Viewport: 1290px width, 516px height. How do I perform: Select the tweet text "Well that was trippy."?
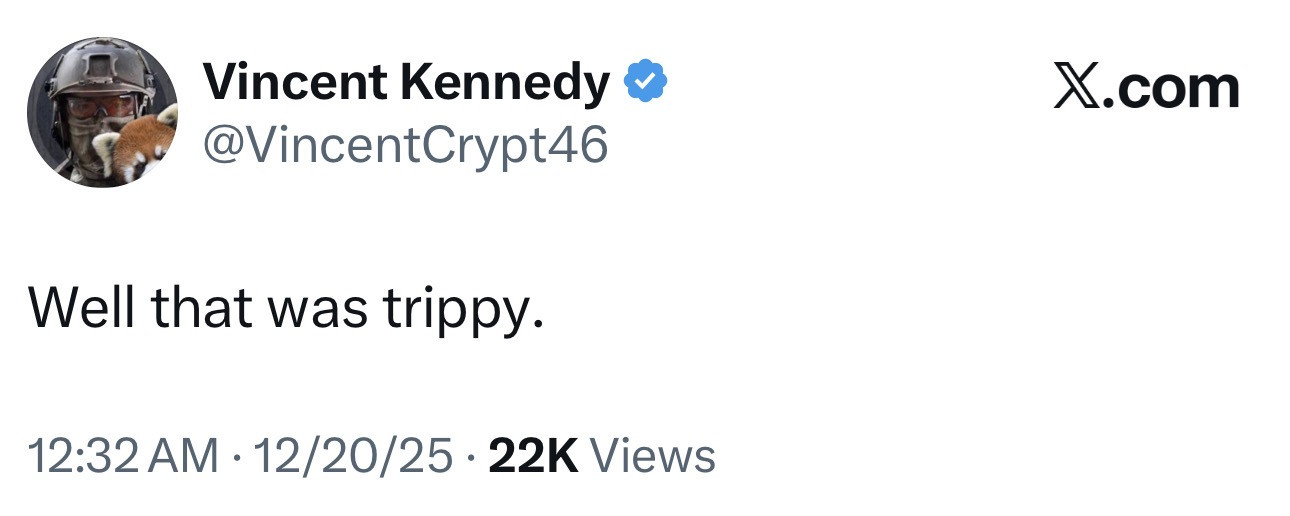click(x=287, y=311)
